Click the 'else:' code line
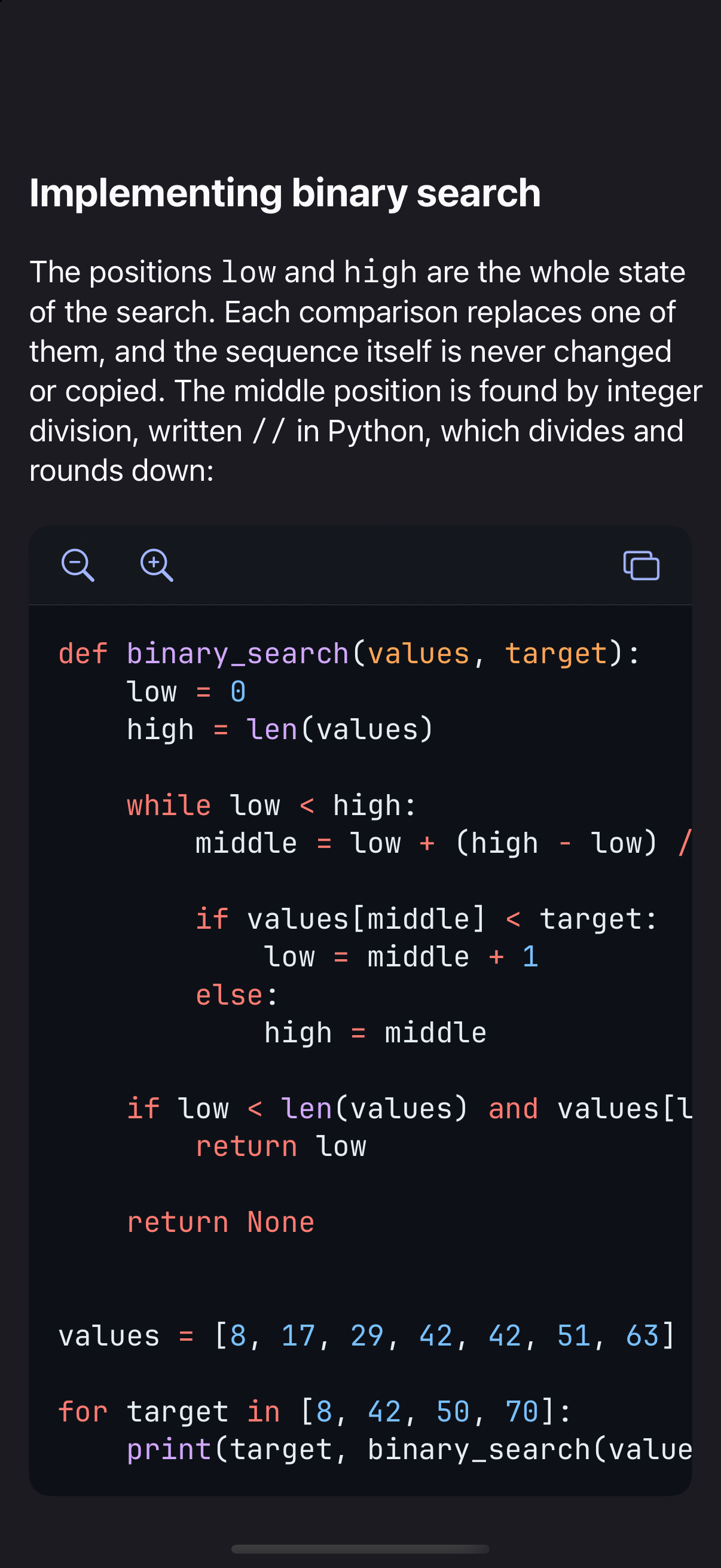This screenshot has height=1568, width=721. click(237, 995)
